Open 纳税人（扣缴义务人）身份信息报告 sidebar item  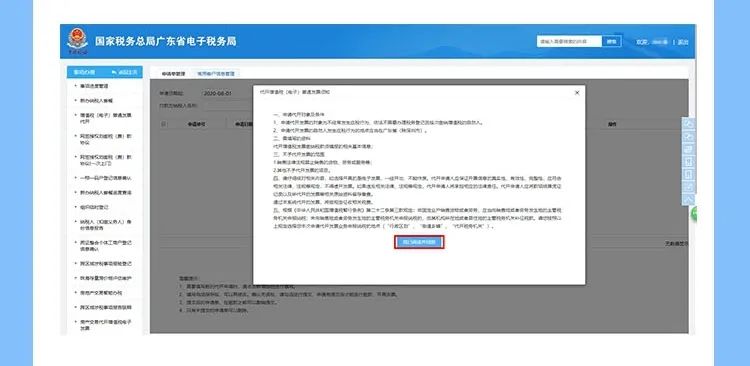105,225
